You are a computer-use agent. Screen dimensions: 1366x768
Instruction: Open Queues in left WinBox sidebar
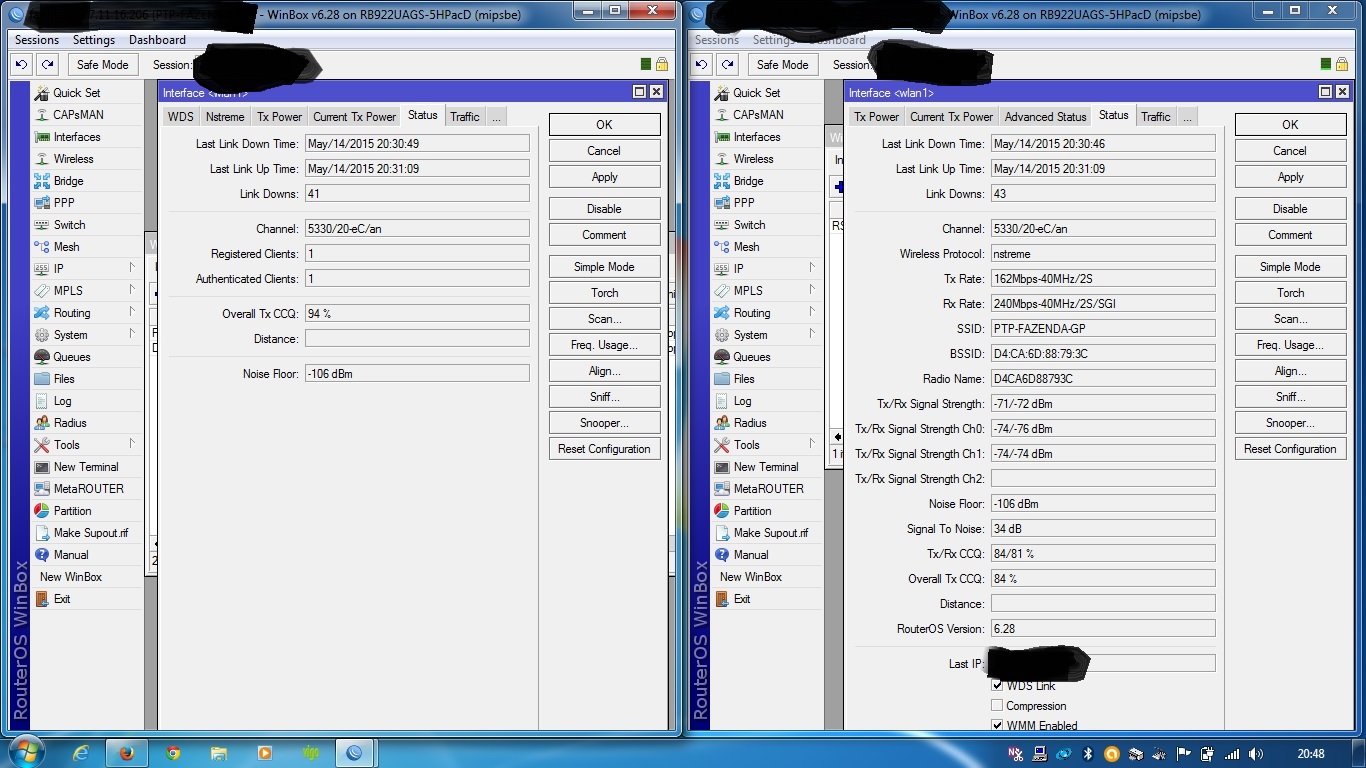pyautogui.click(x=71, y=357)
